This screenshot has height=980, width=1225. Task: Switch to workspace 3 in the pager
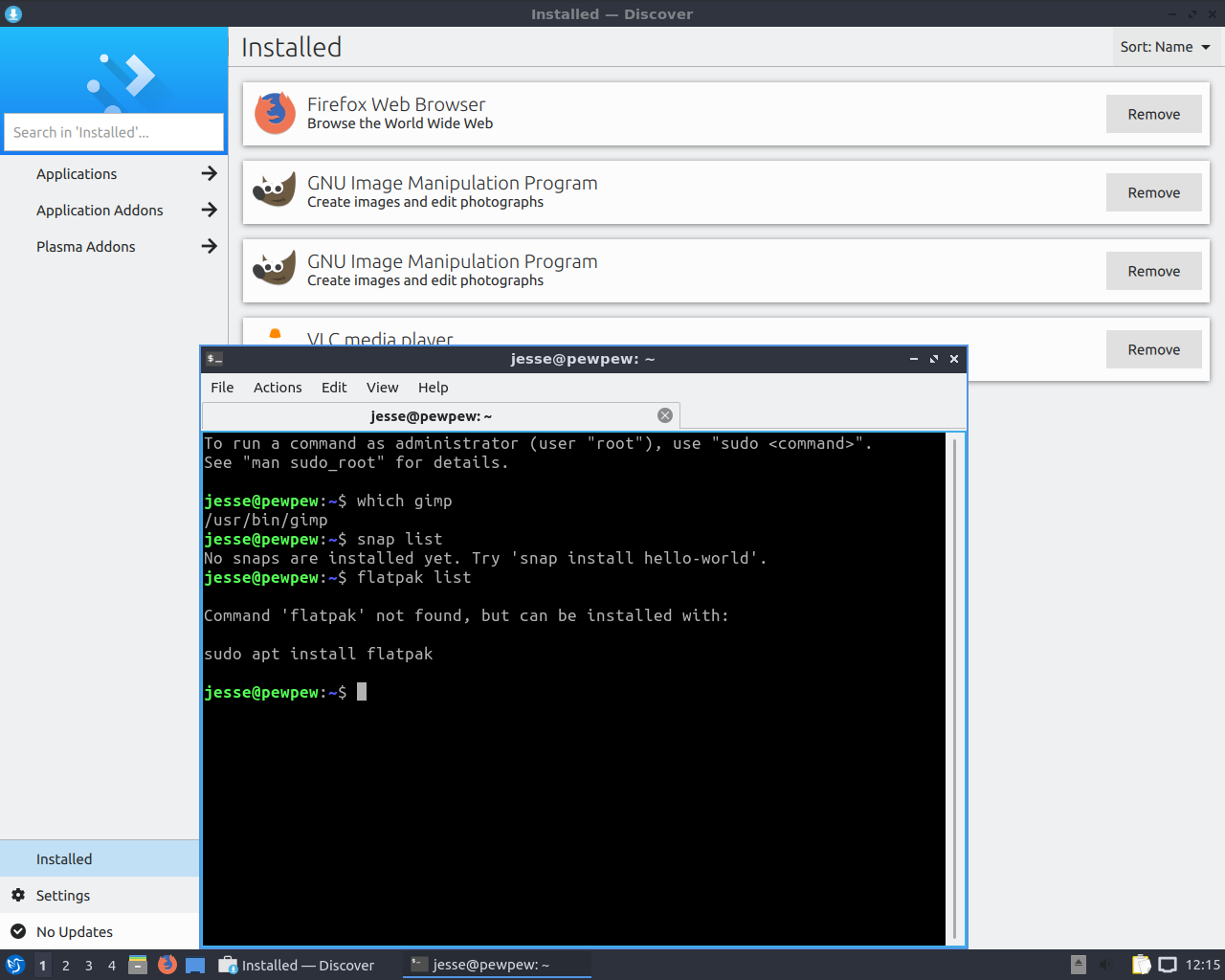point(89,965)
